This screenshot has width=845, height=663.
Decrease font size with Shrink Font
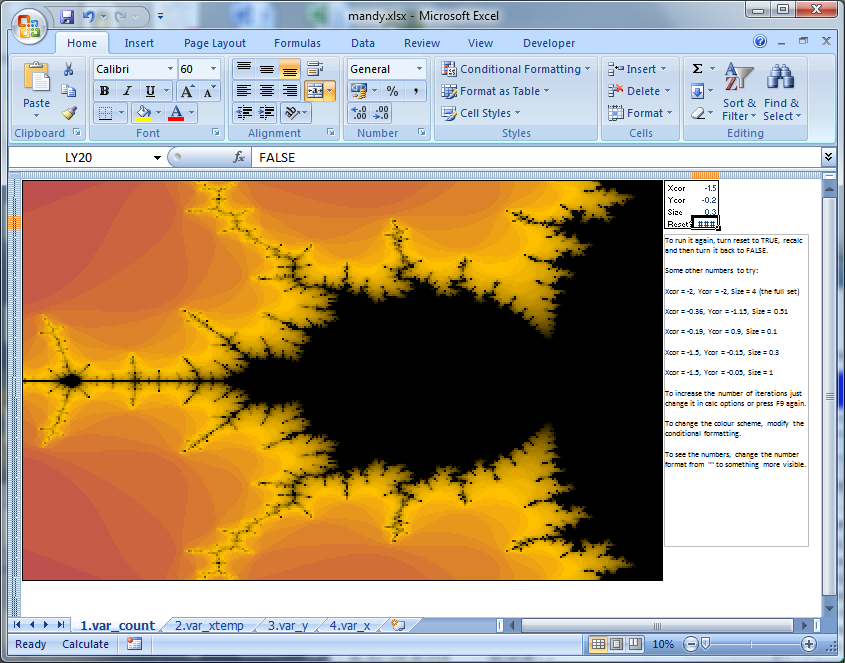click(209, 91)
